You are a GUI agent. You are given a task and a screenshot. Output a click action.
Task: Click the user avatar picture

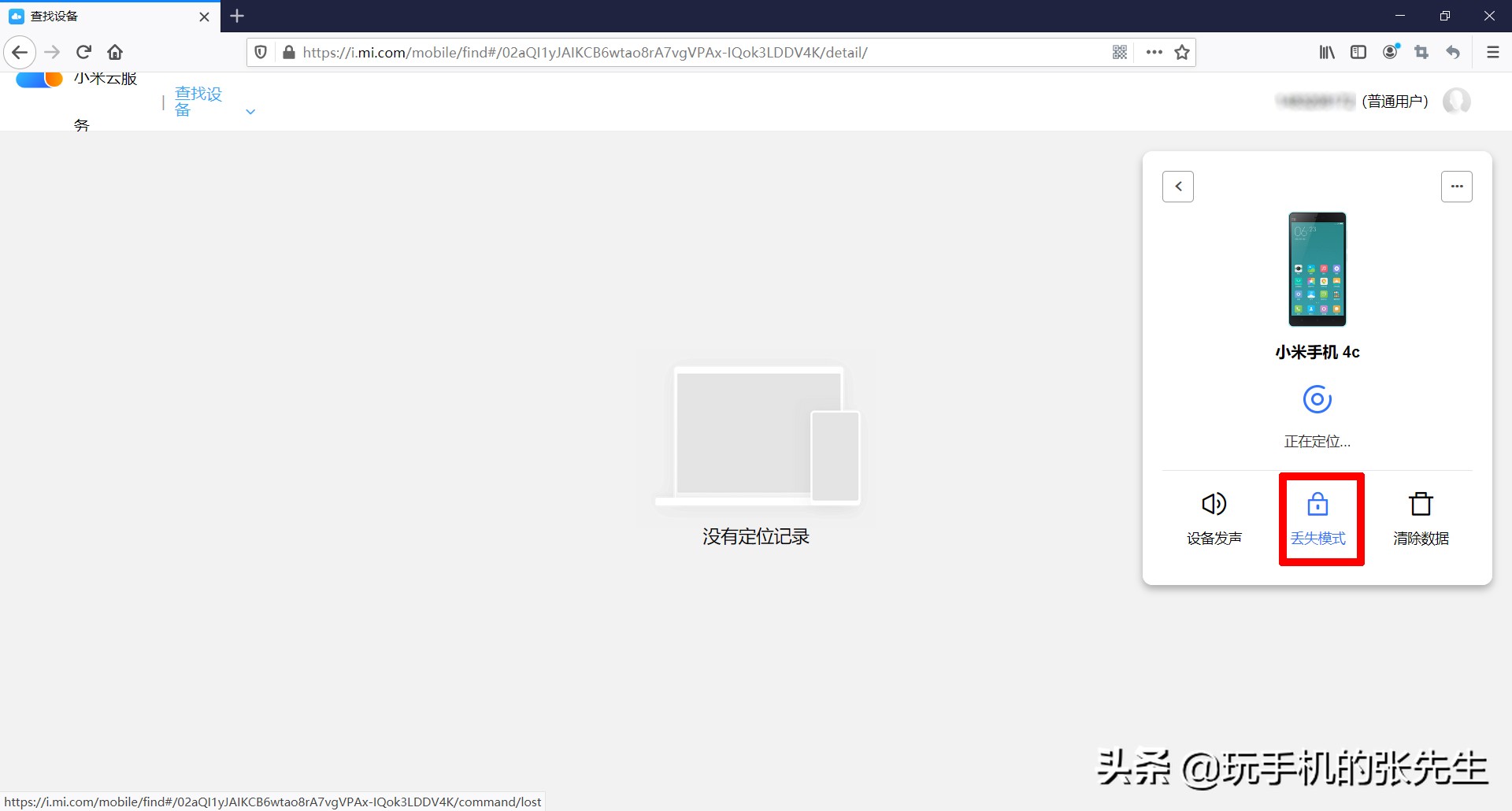1456,102
